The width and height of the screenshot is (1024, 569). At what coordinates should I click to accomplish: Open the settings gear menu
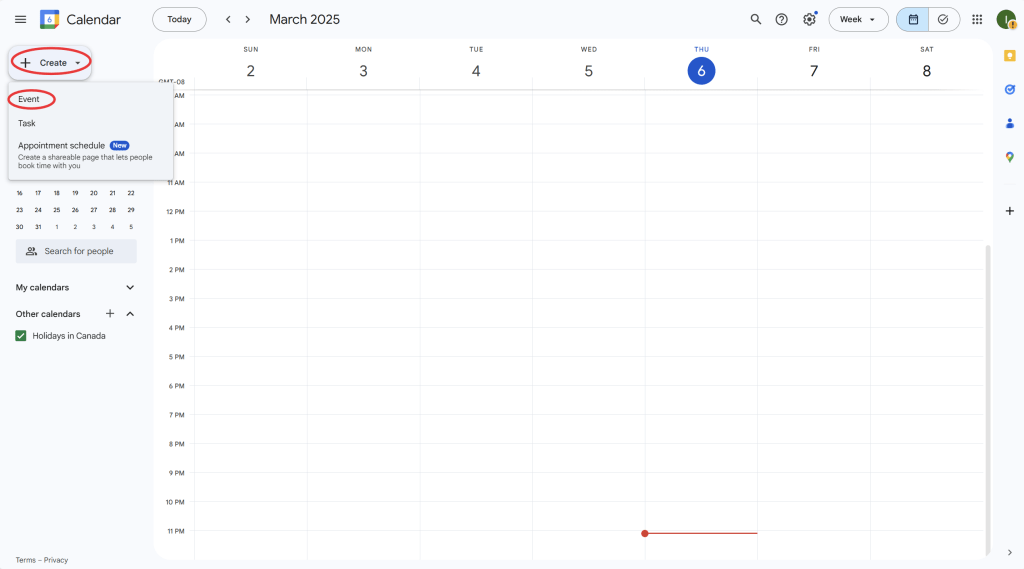809,19
